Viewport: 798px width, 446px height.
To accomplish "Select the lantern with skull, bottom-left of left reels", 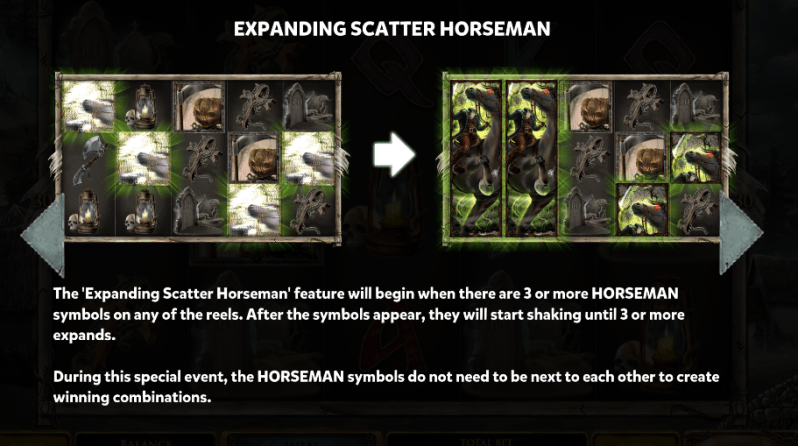I will click(89, 210).
